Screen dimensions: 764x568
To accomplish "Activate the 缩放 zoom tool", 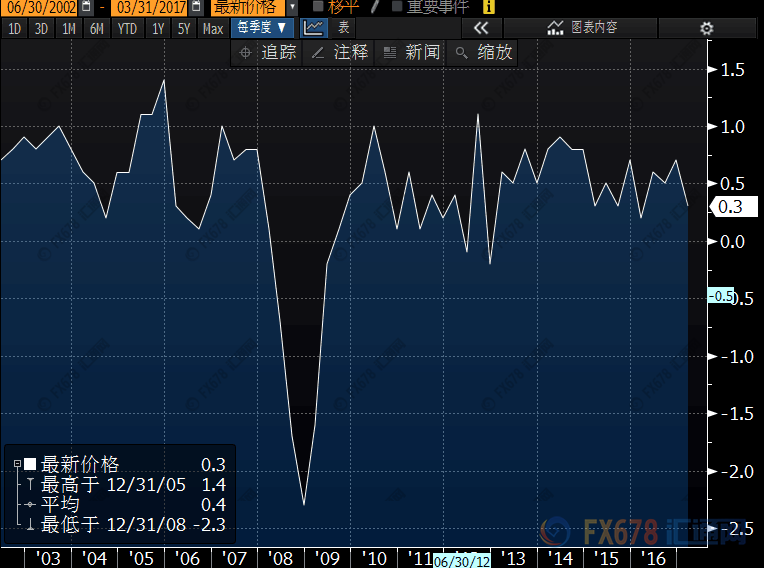I will point(482,52).
